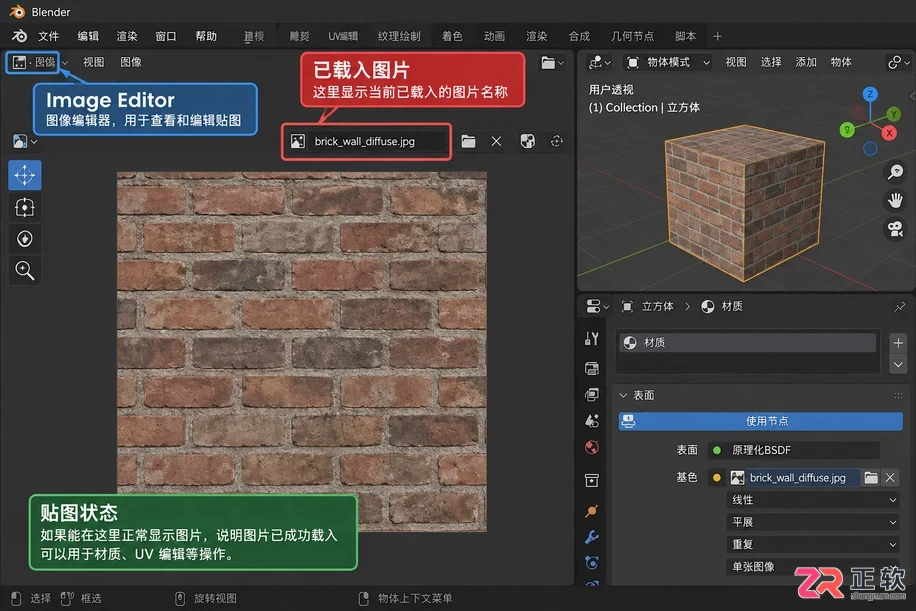
Task: Toggle the pin icon in properties header
Action: tap(899, 307)
